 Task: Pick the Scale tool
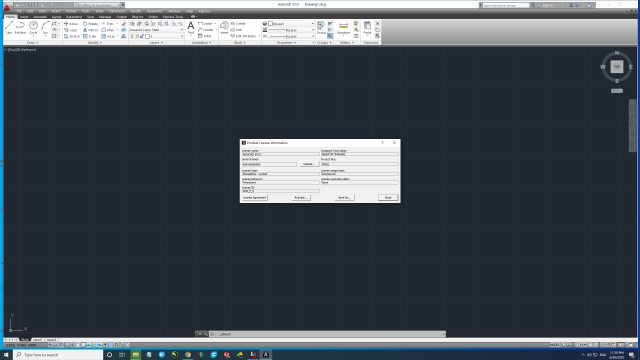[89, 36]
